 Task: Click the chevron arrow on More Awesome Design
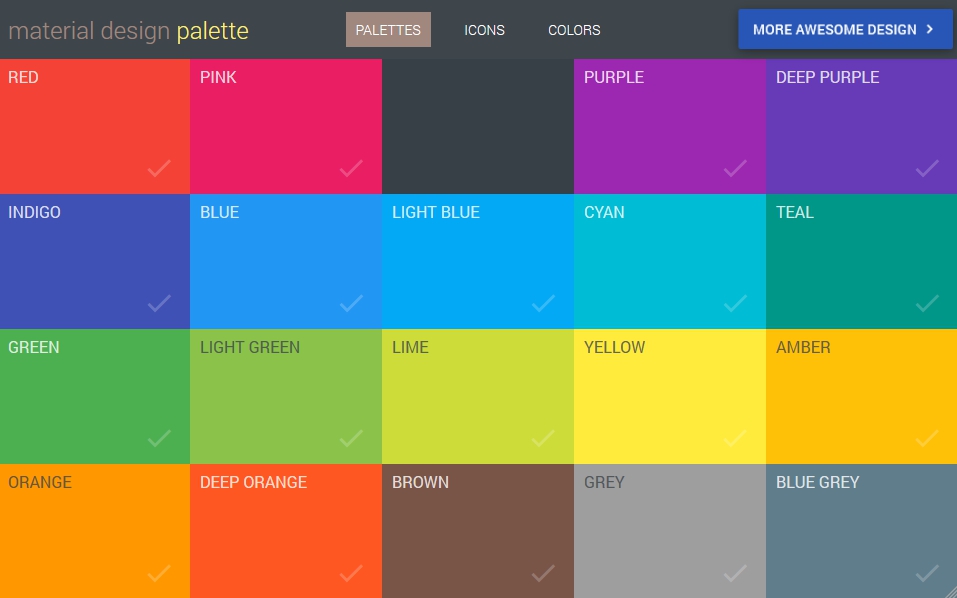point(930,30)
